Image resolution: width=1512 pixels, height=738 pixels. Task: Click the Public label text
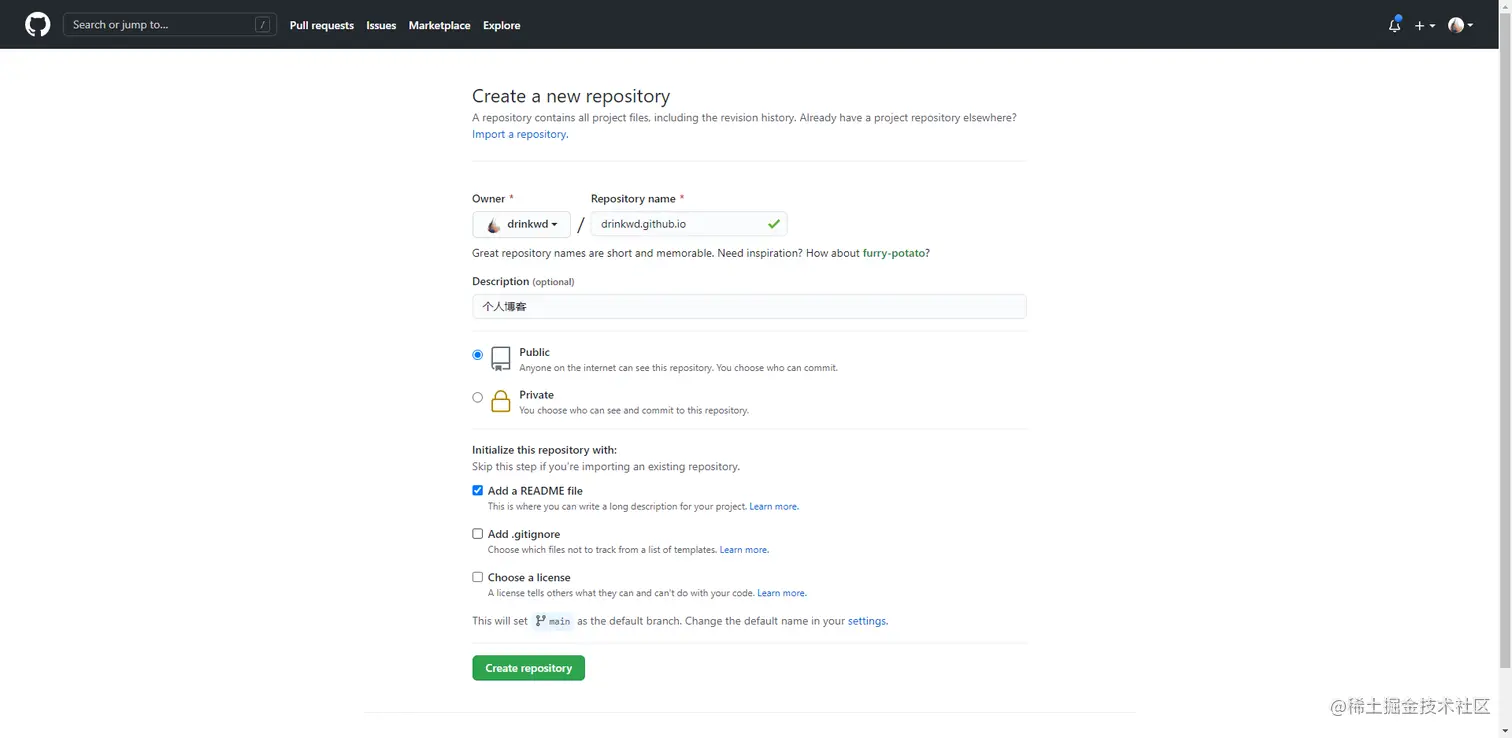534,352
